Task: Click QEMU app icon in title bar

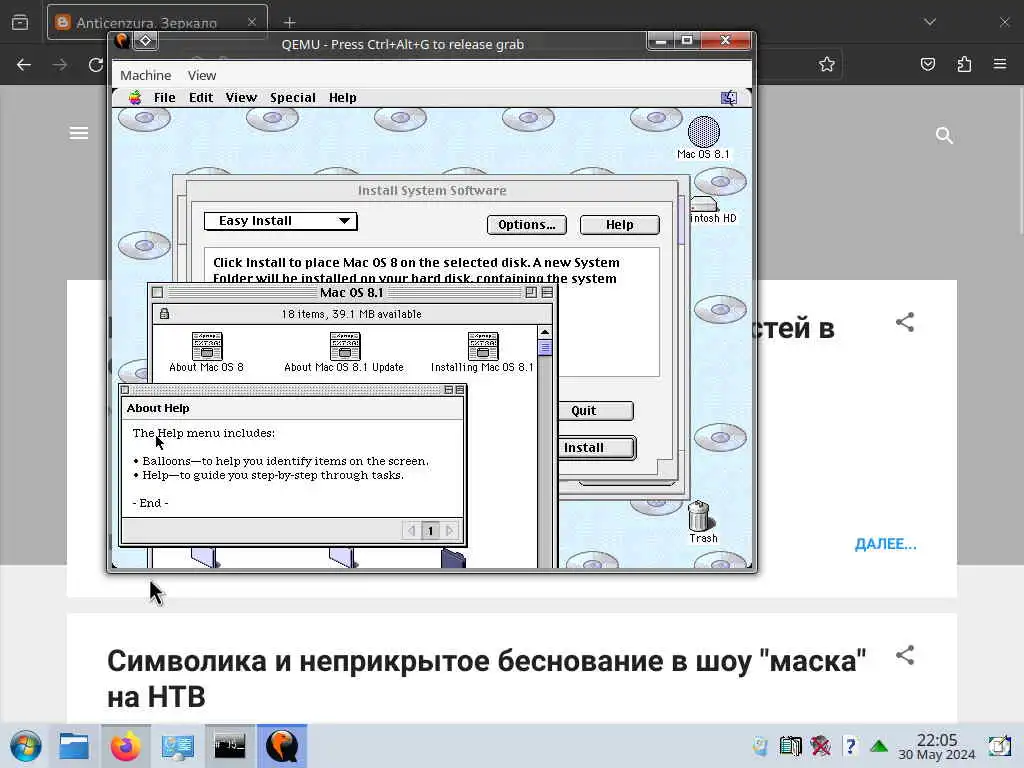Action: pos(122,40)
